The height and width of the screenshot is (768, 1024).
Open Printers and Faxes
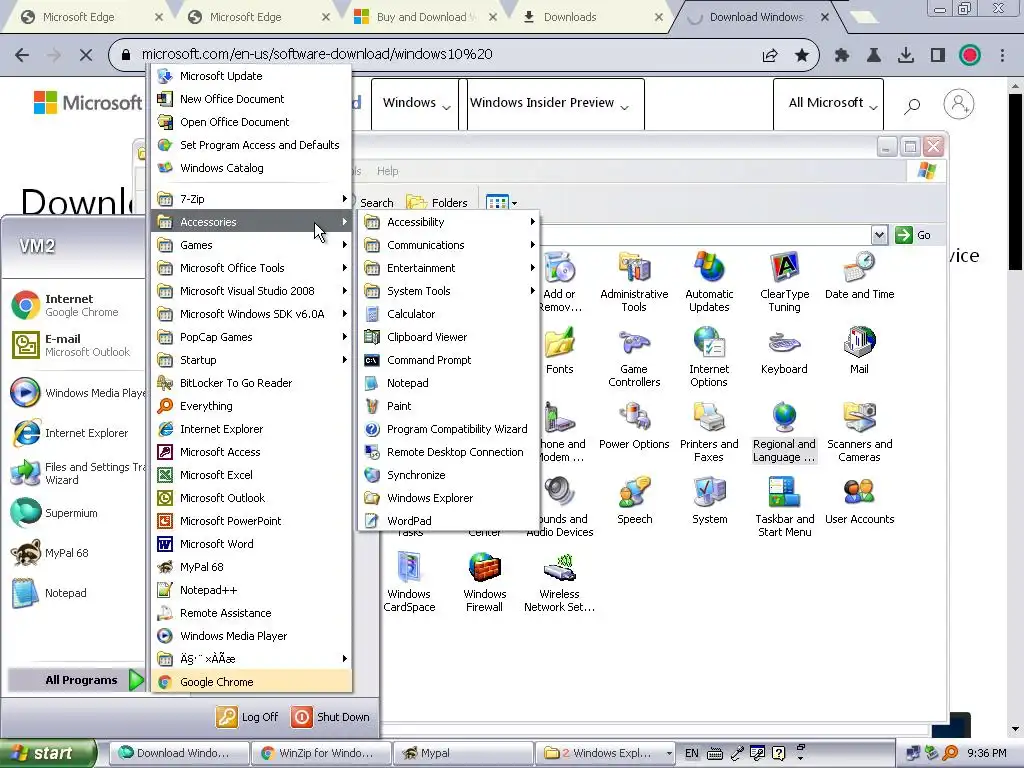pyautogui.click(x=709, y=432)
